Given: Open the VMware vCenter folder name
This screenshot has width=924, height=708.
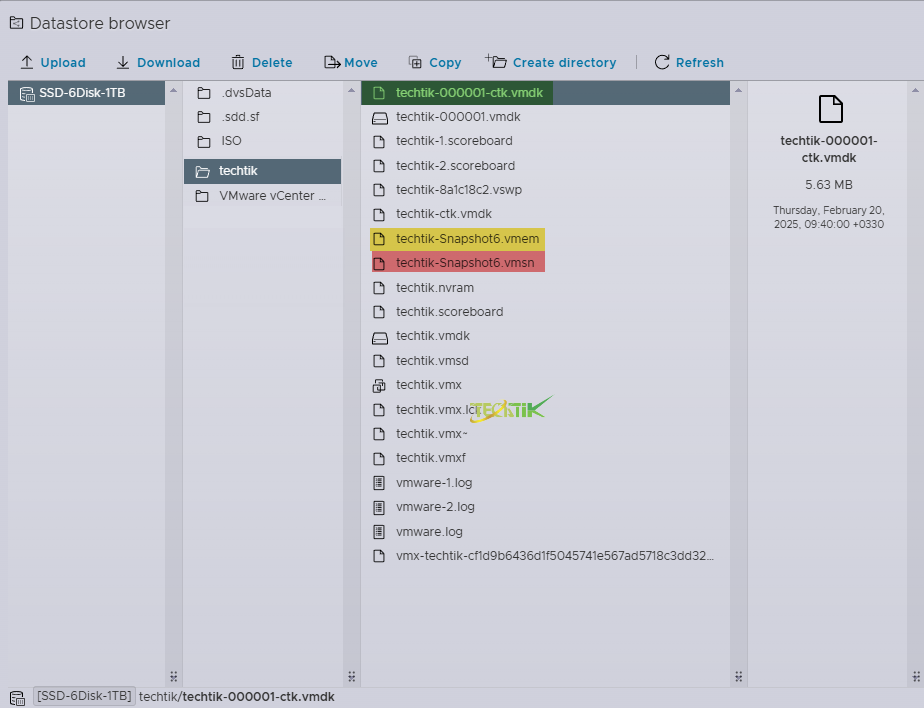Looking at the screenshot, I should pyautogui.click(x=272, y=196).
